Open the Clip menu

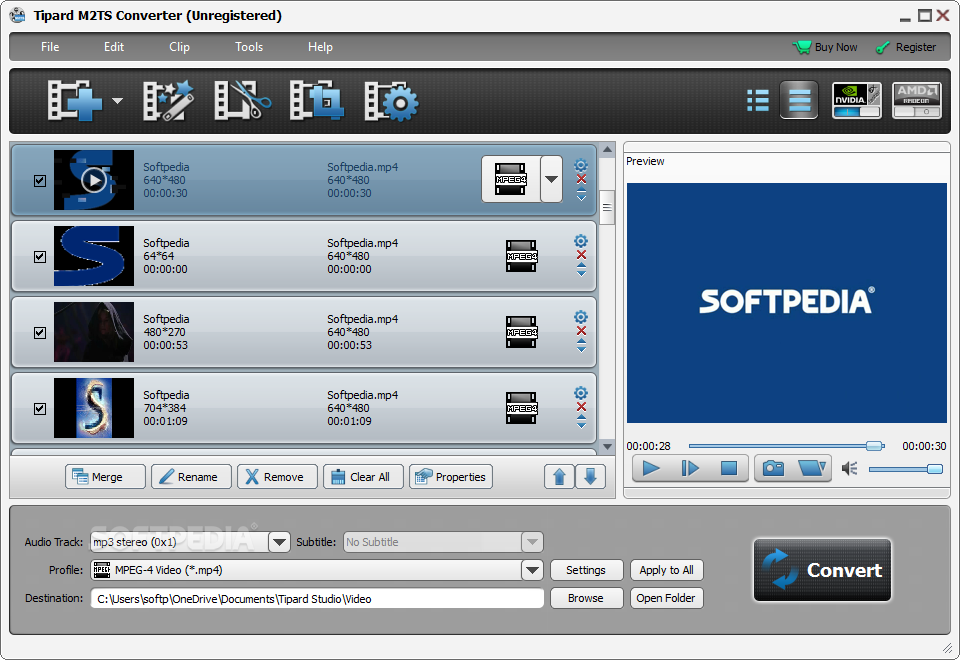pos(179,47)
